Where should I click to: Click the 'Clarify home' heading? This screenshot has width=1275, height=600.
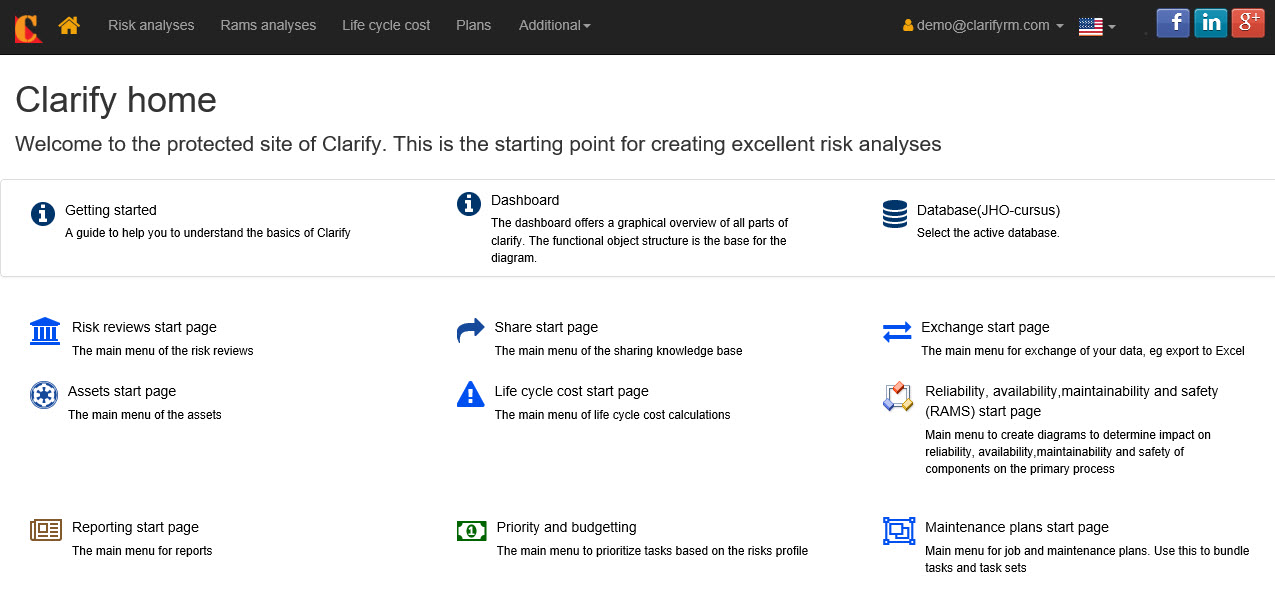point(116,100)
